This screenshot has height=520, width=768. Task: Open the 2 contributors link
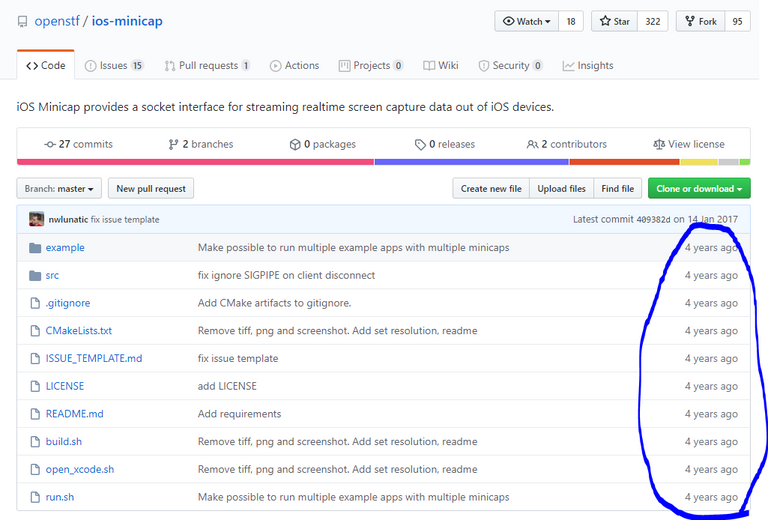(567, 144)
